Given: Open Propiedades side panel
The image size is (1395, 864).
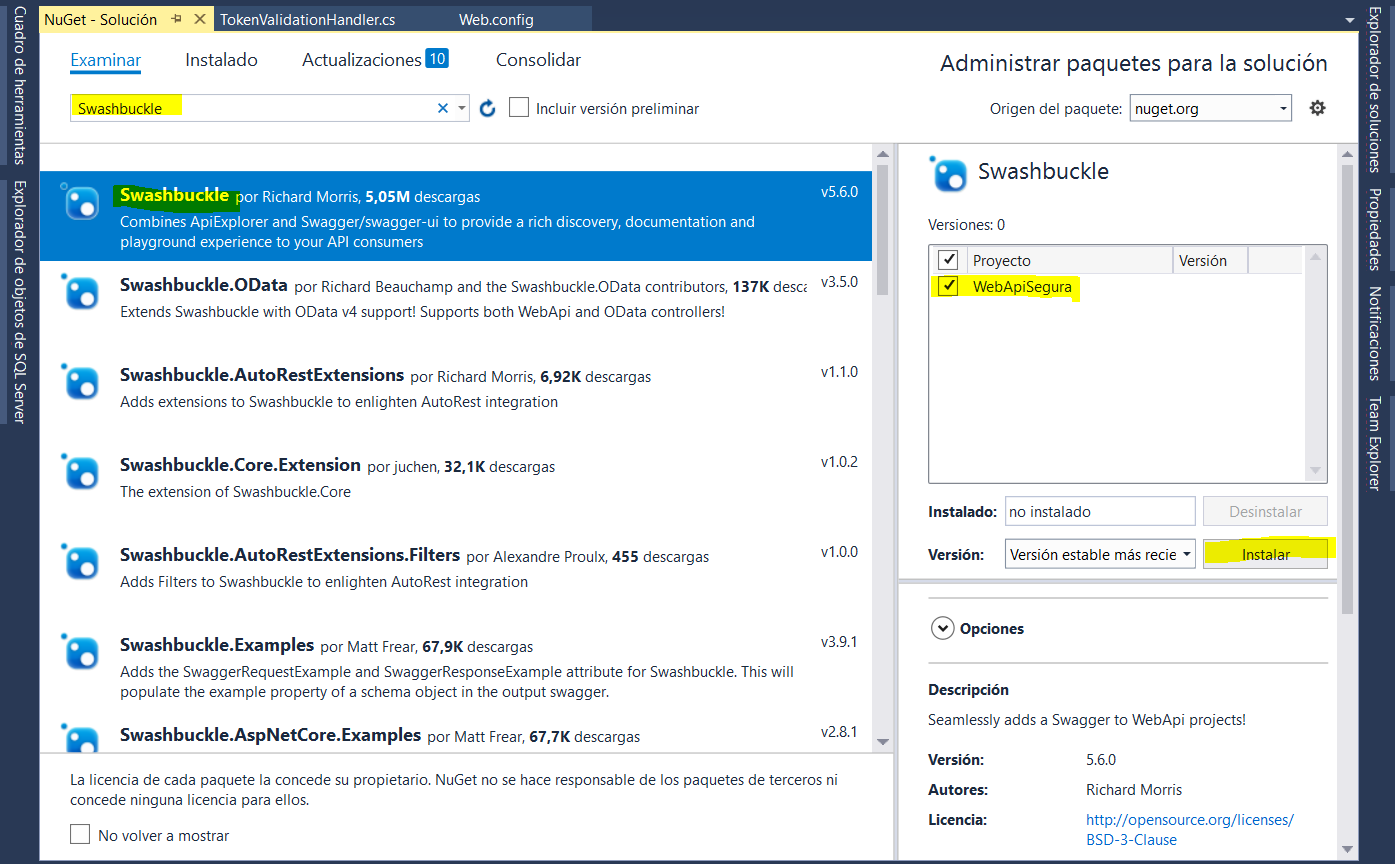Looking at the screenshot, I should 1375,229.
